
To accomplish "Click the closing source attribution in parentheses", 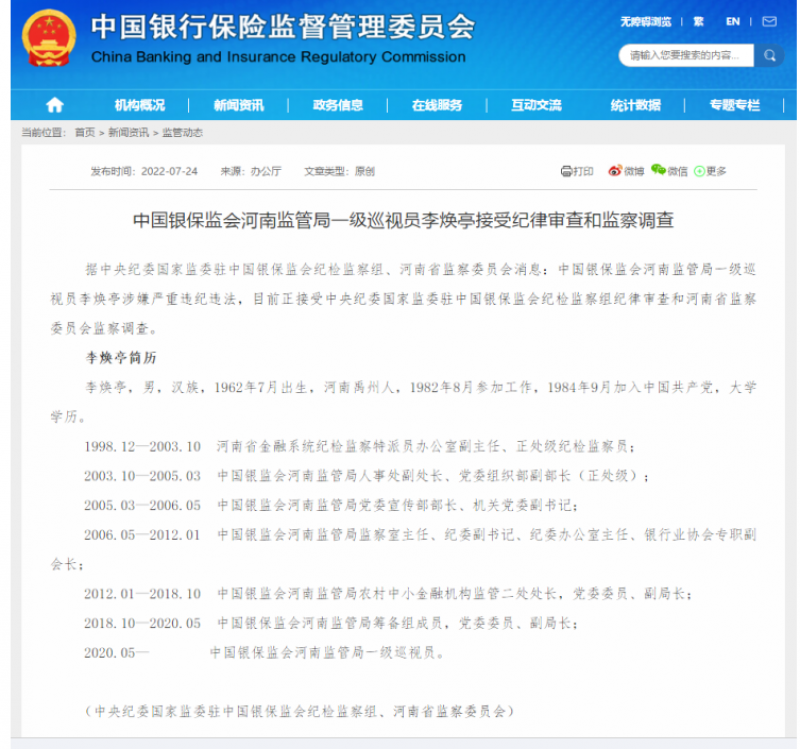I will click(299, 711).
